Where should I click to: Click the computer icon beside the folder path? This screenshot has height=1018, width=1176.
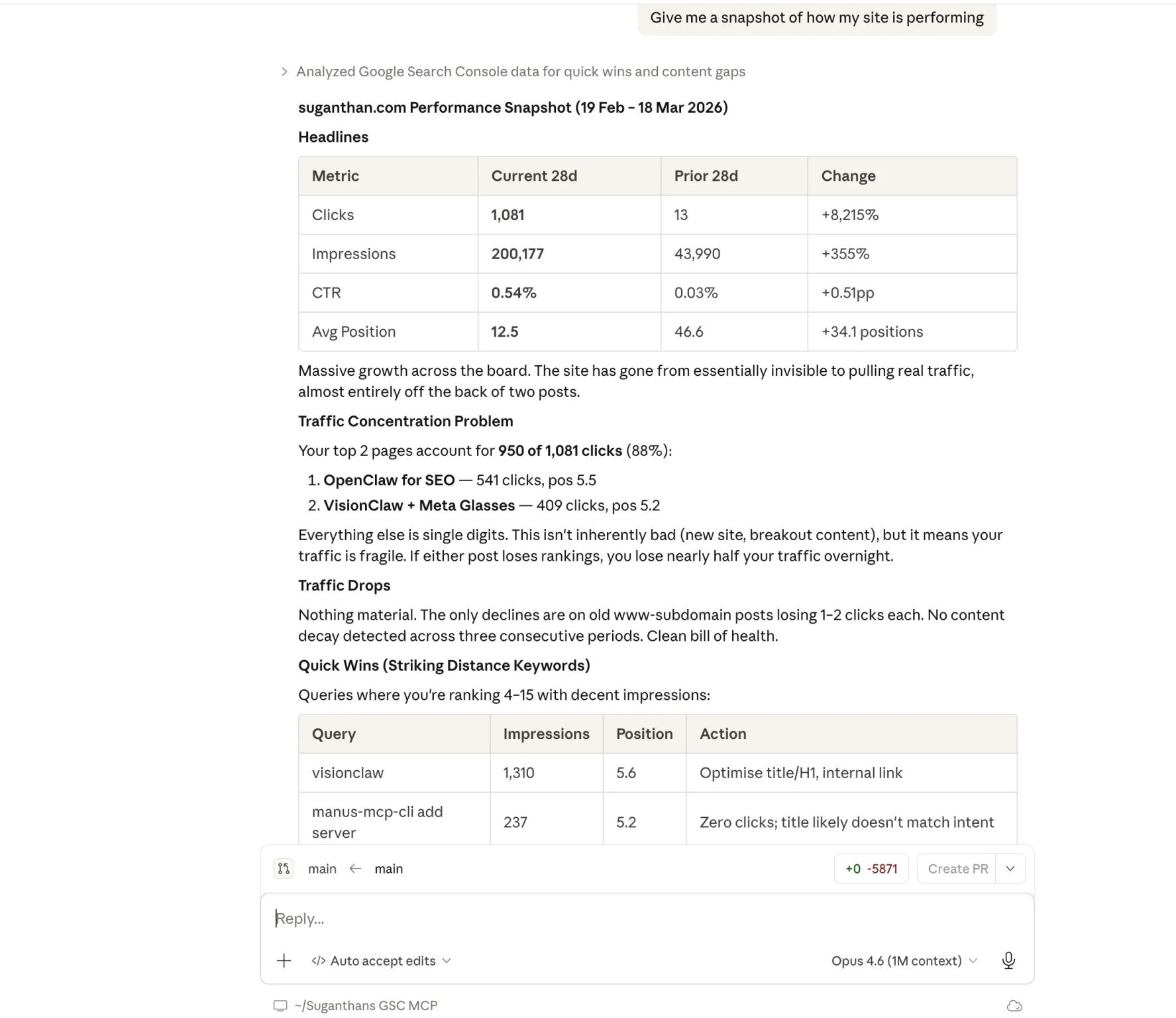click(280, 1005)
